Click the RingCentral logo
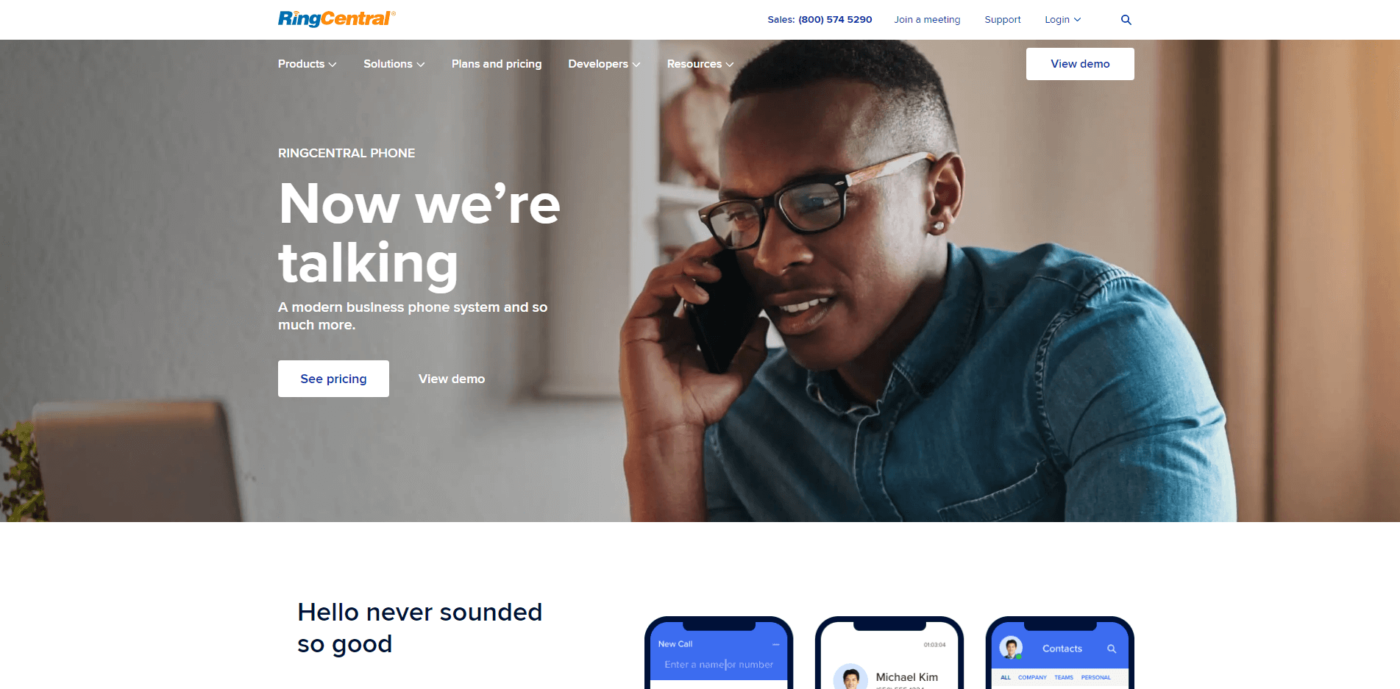Image resolution: width=1400 pixels, height=689 pixels. pos(337,18)
